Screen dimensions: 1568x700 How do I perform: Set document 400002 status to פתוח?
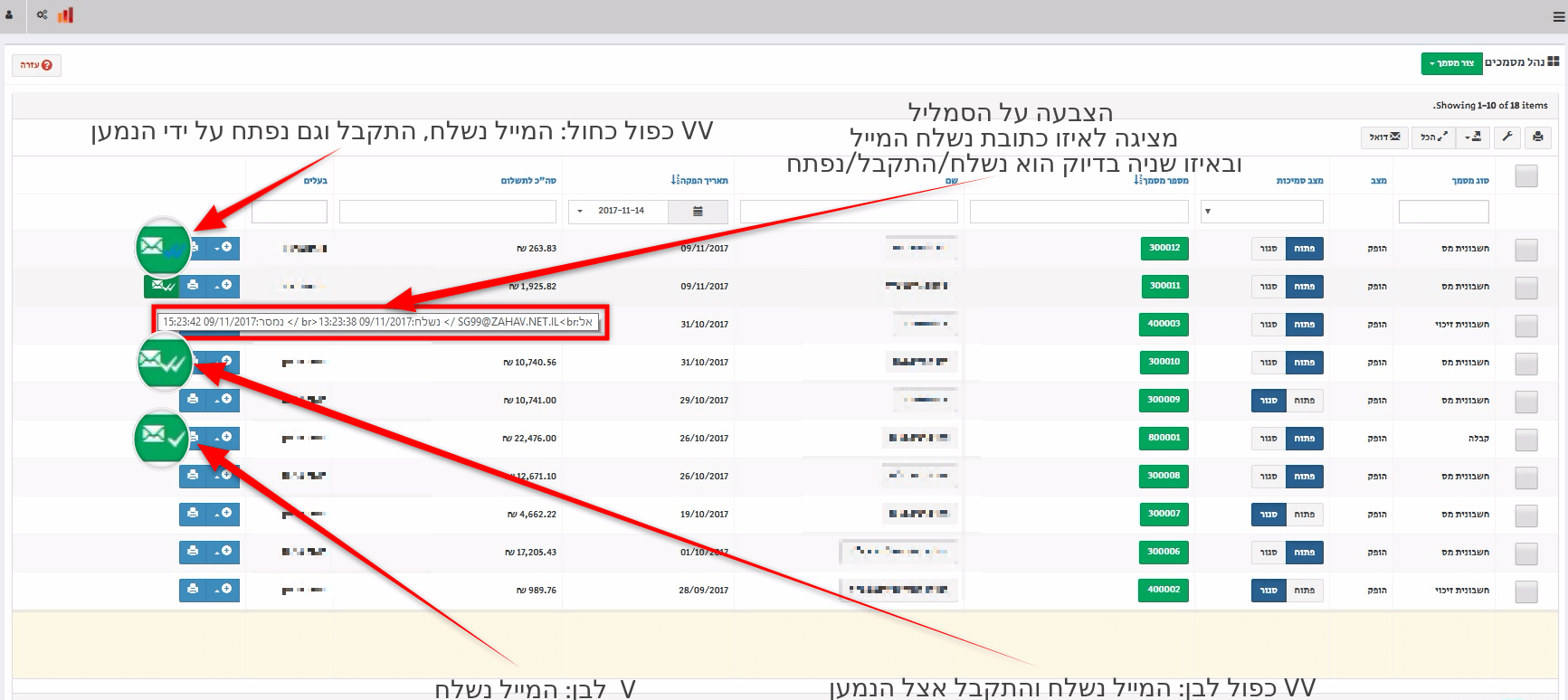(1305, 591)
